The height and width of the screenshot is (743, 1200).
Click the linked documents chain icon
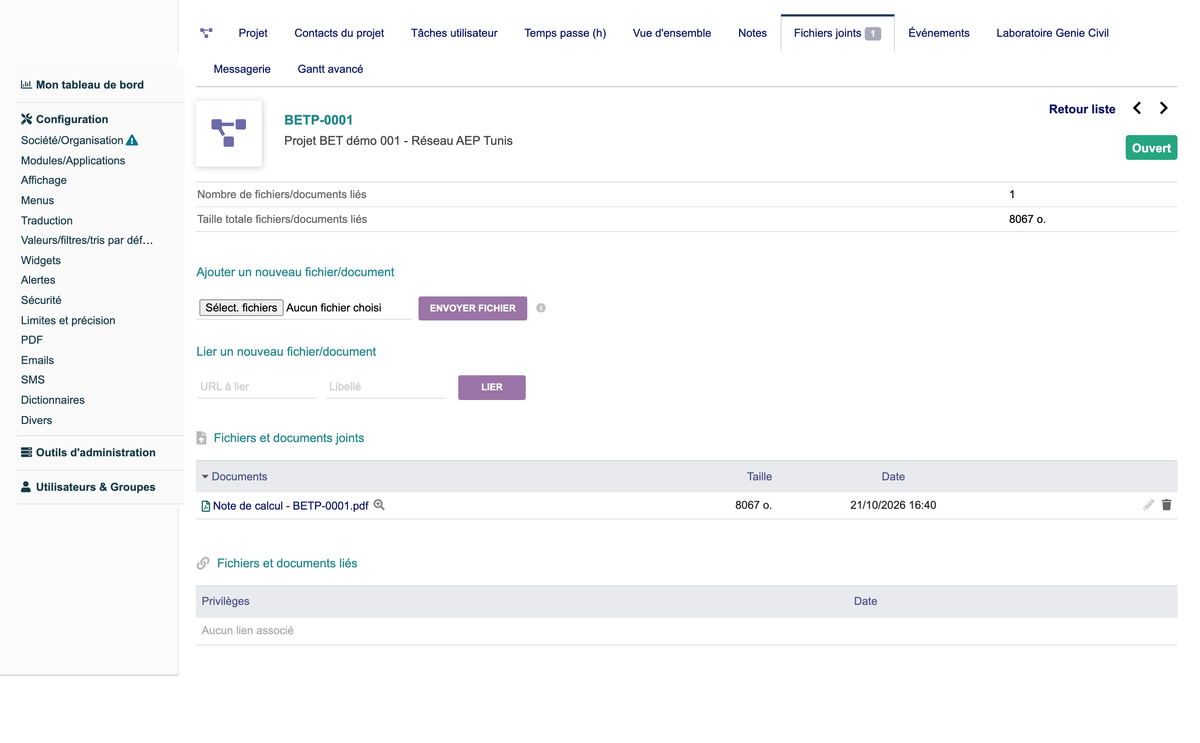[x=203, y=563]
